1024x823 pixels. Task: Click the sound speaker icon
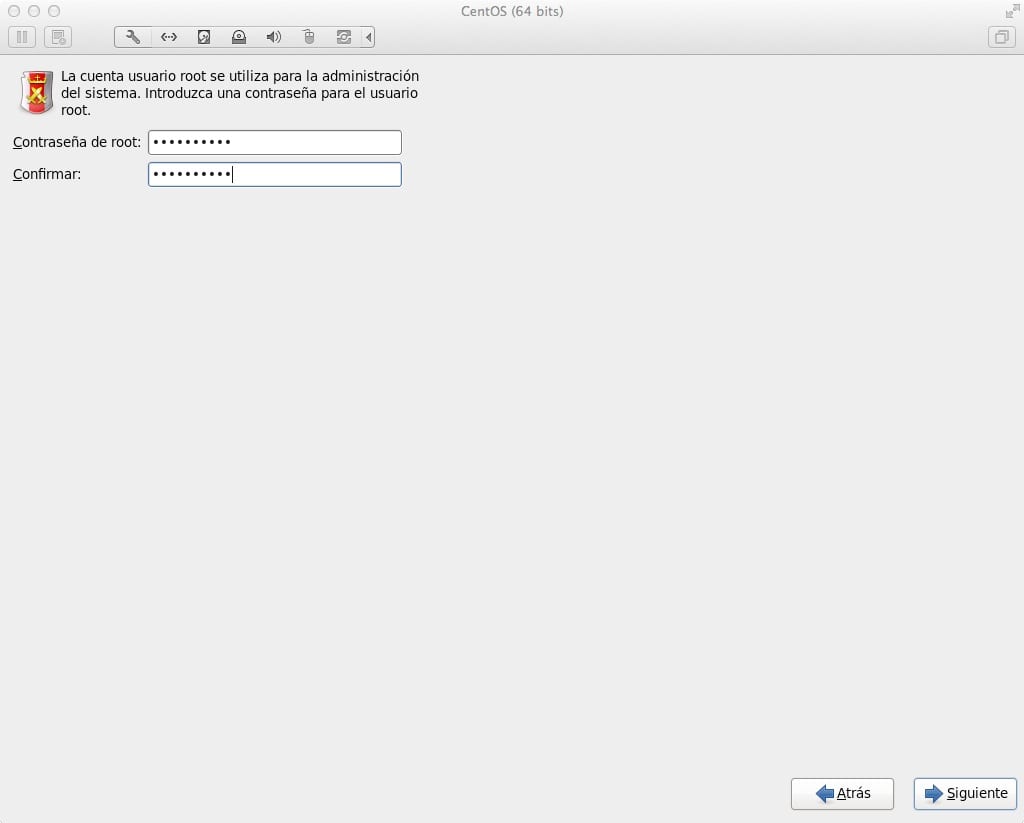[x=274, y=37]
